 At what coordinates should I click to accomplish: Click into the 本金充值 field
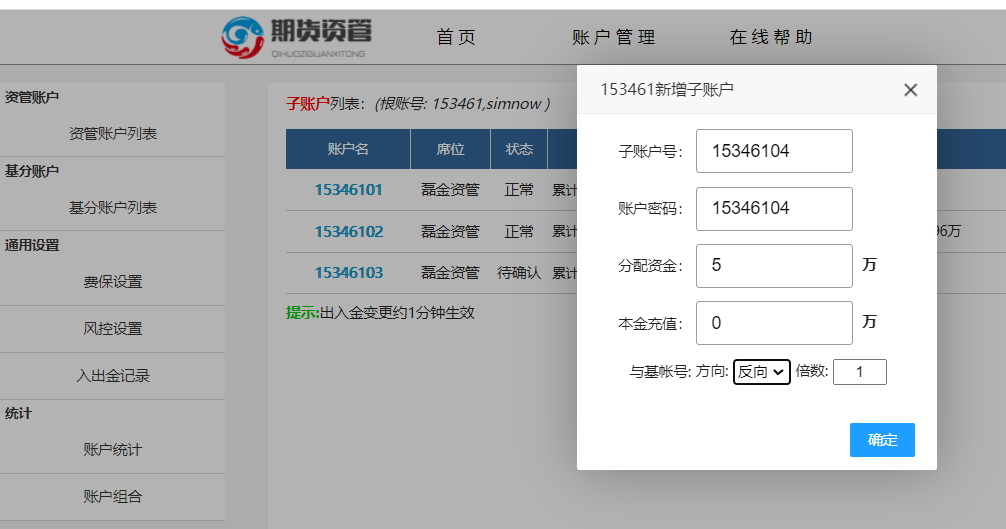pos(774,323)
